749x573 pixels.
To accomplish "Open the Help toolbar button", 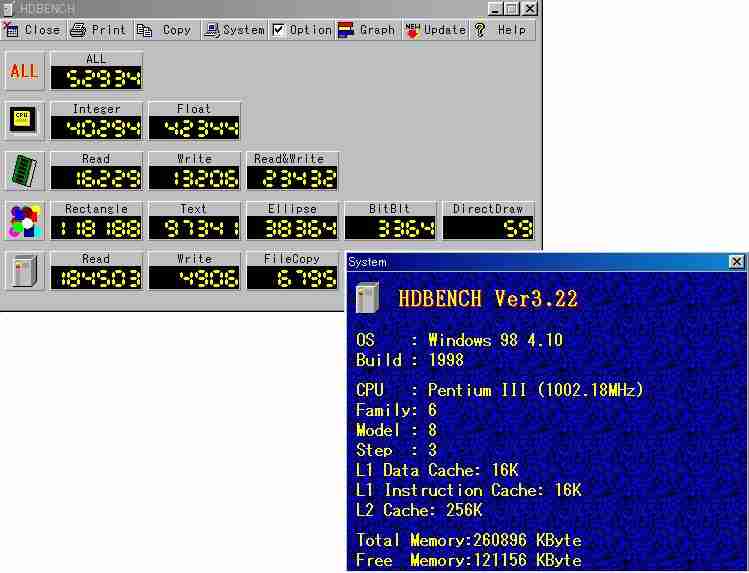I will [503, 30].
